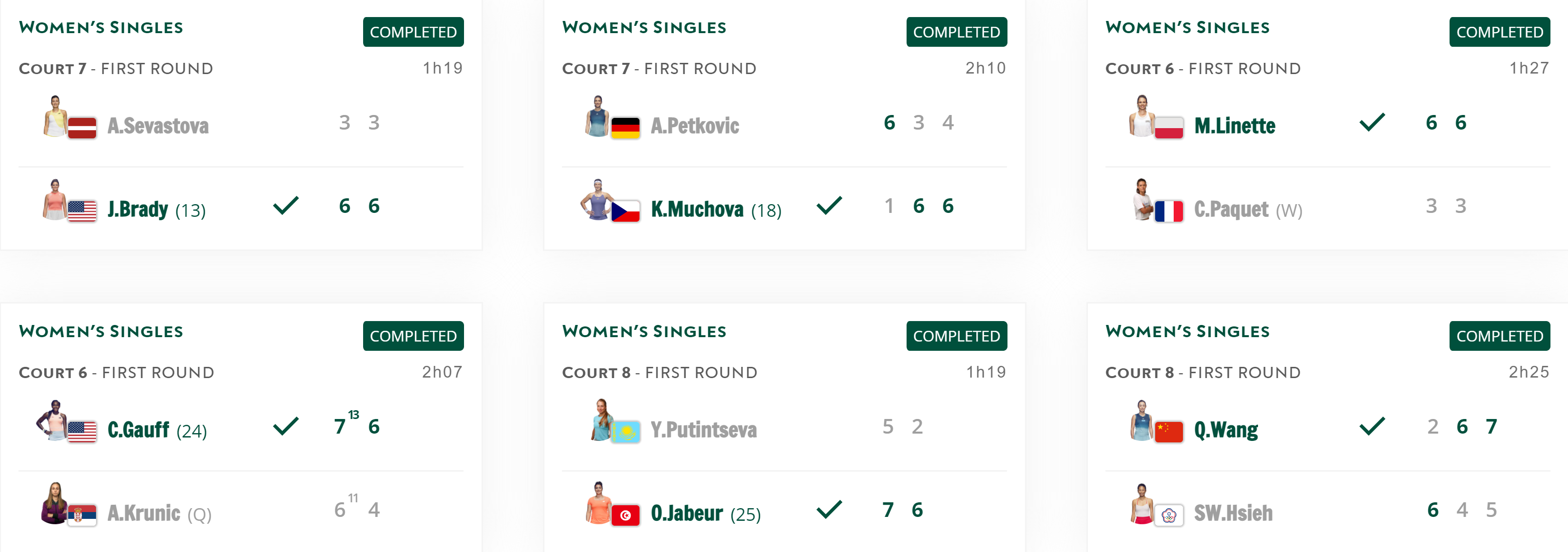Click the COMPLETED badge on Sevastova–Brady match

click(413, 32)
